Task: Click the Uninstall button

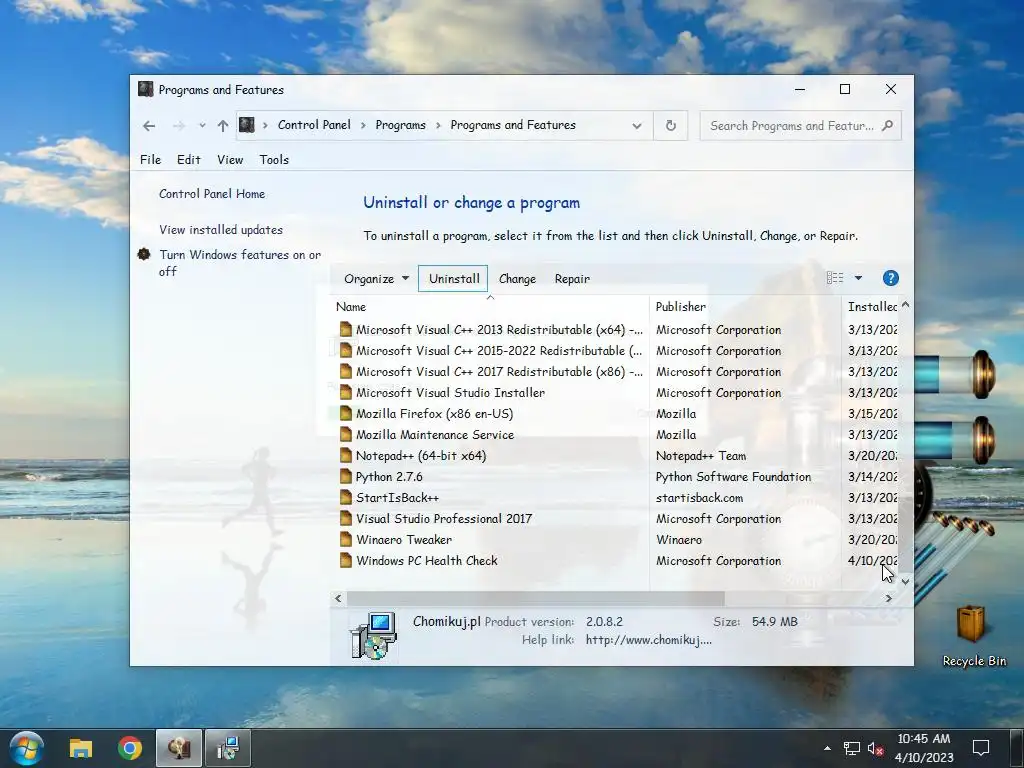Action: coord(454,279)
